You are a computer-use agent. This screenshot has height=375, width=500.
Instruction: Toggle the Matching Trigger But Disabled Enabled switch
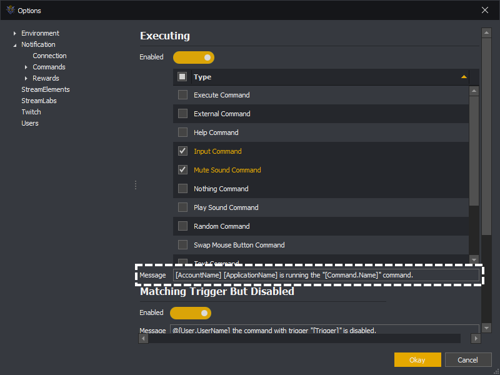tap(191, 313)
